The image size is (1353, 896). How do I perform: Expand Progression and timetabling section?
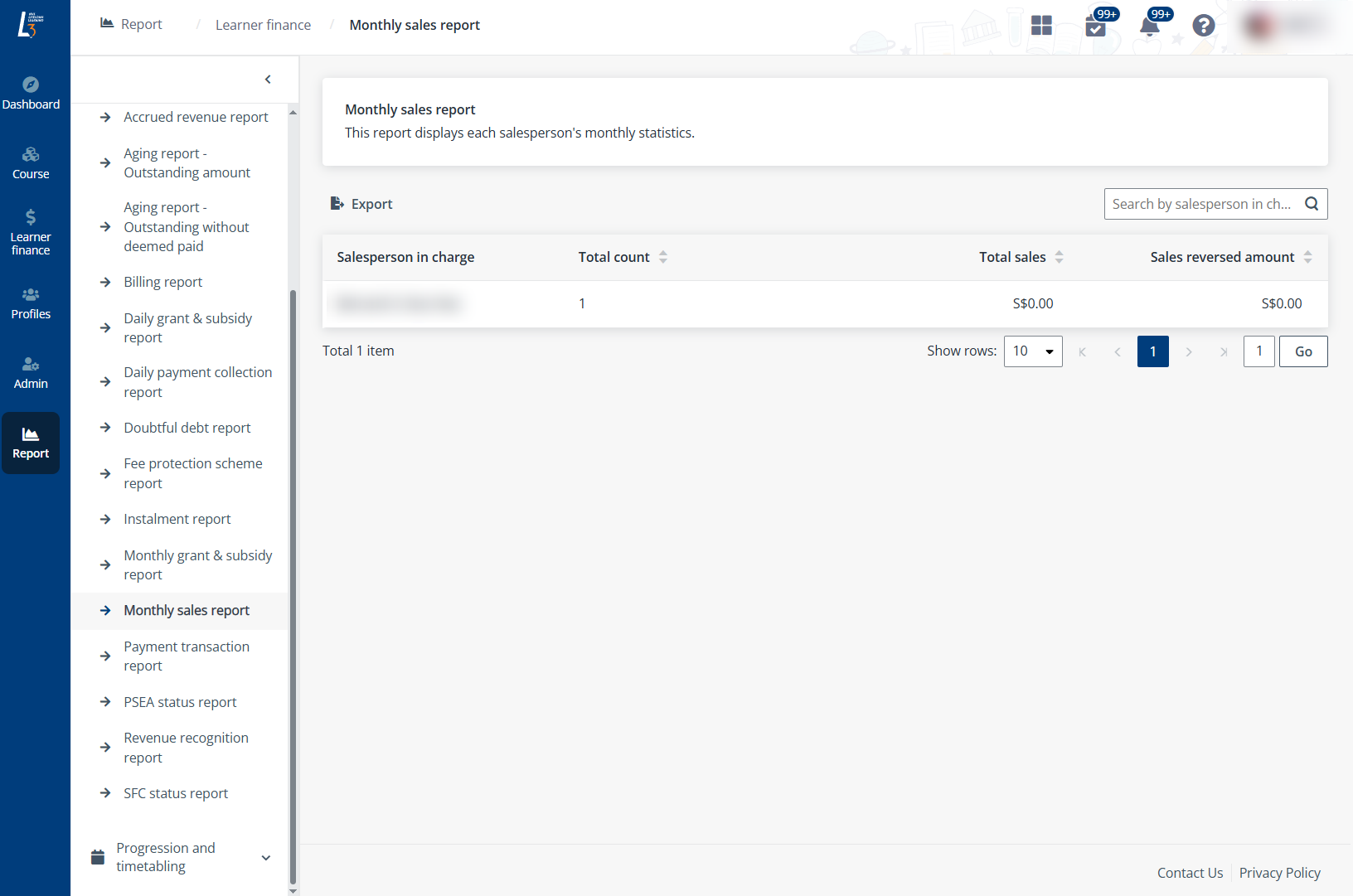coord(265,857)
